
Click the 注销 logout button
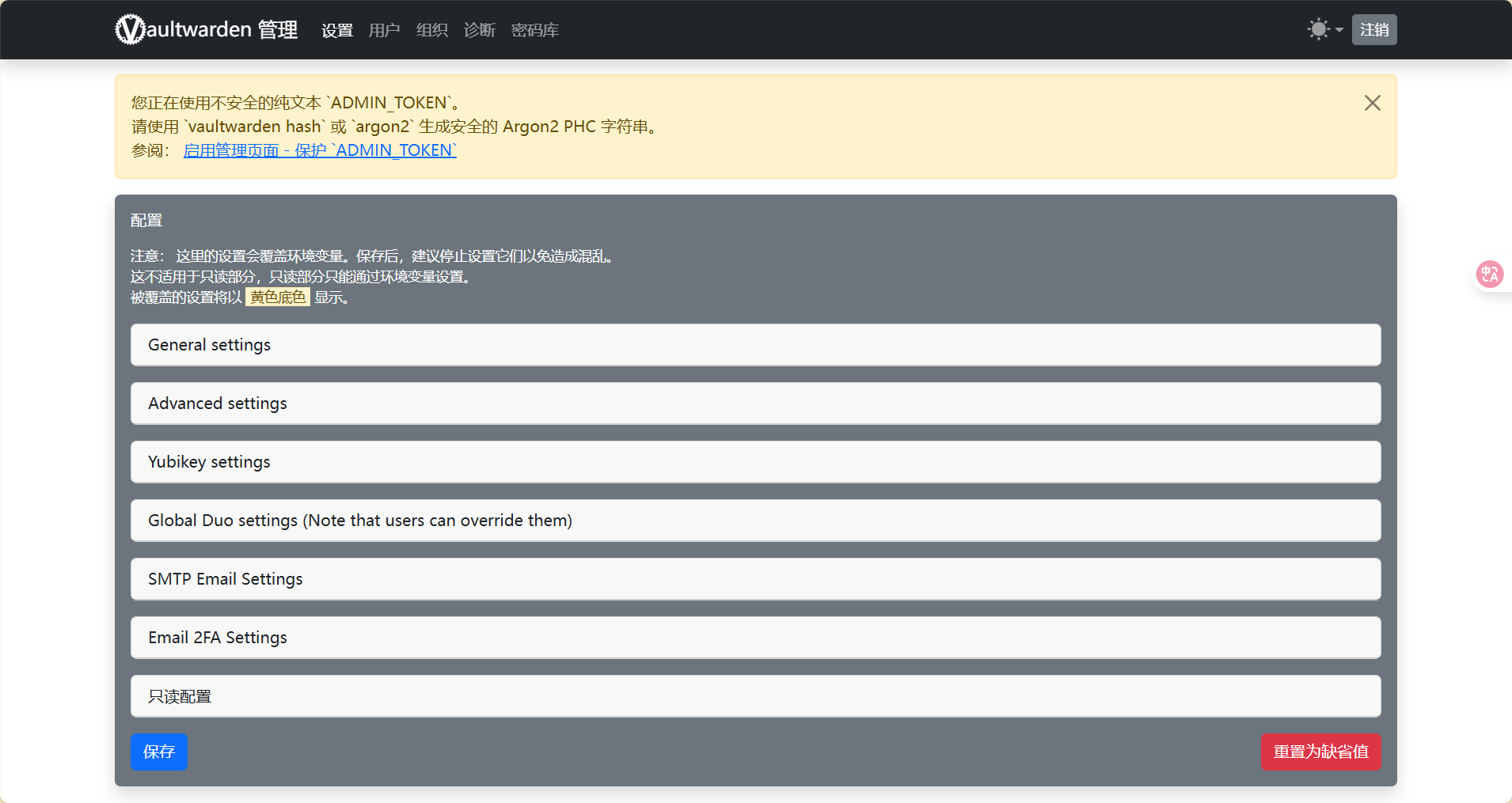coord(1373,30)
